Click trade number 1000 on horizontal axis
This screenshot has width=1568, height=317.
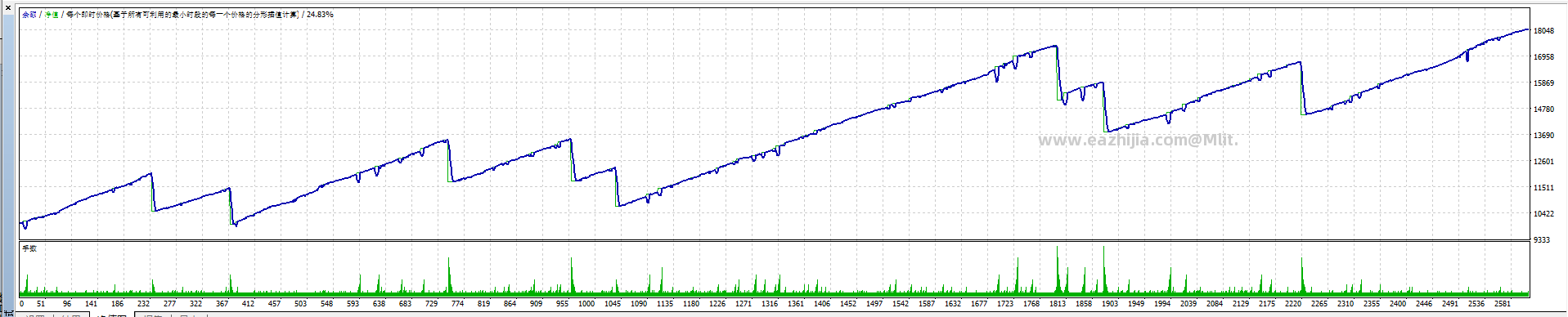tap(586, 304)
